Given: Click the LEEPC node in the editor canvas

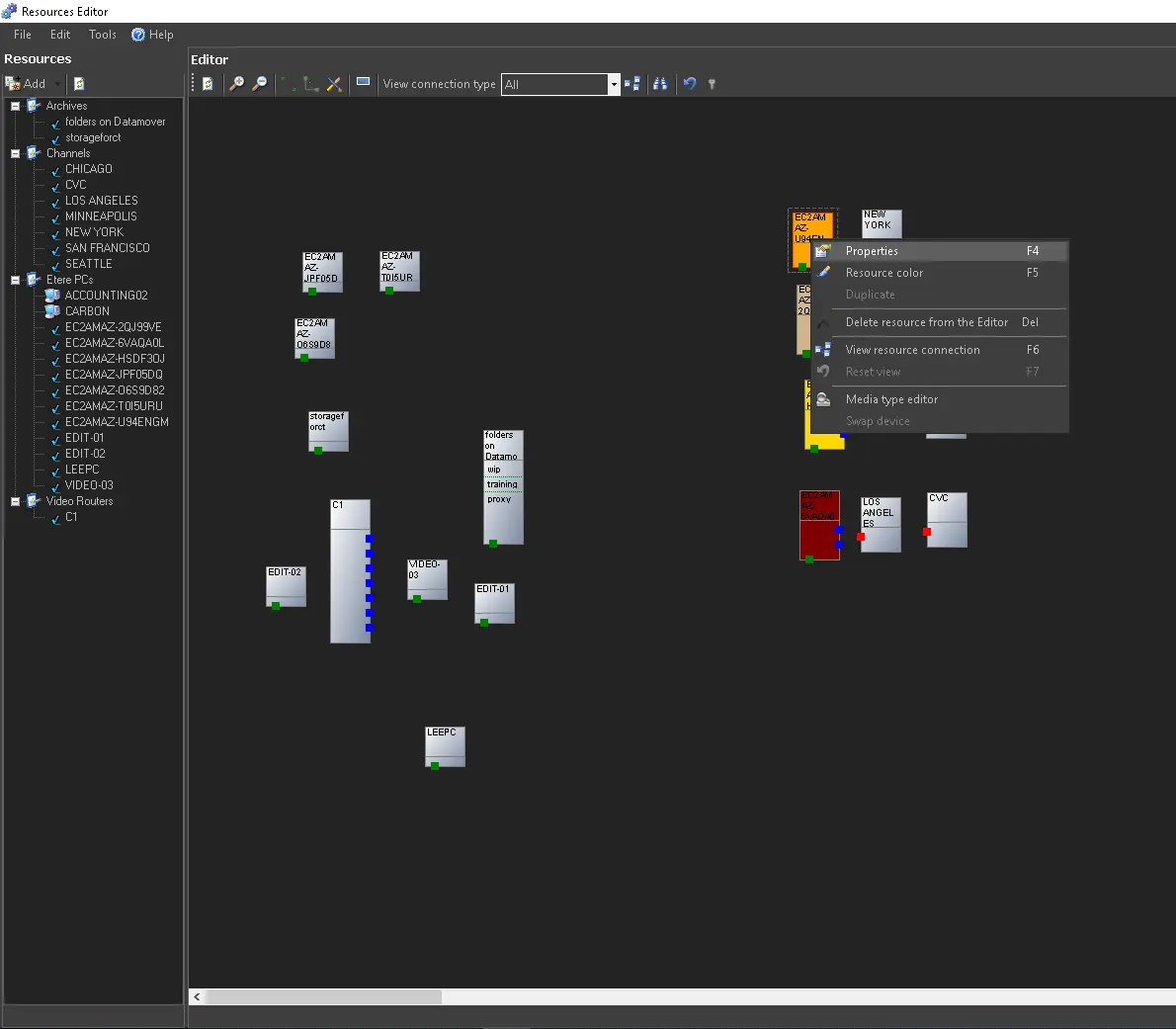Looking at the screenshot, I should [445, 746].
